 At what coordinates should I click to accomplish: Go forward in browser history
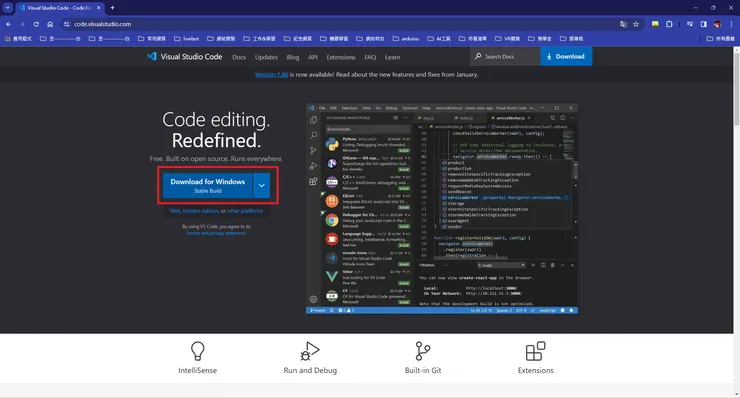[22, 24]
